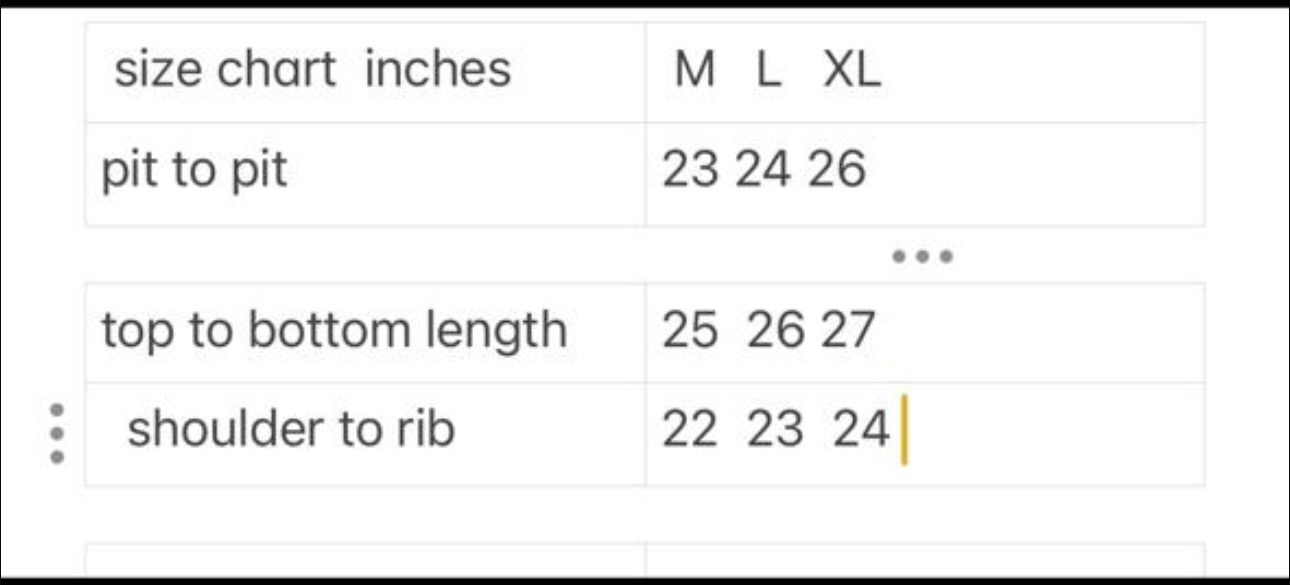Click the "M L XL" header cell

point(925,72)
